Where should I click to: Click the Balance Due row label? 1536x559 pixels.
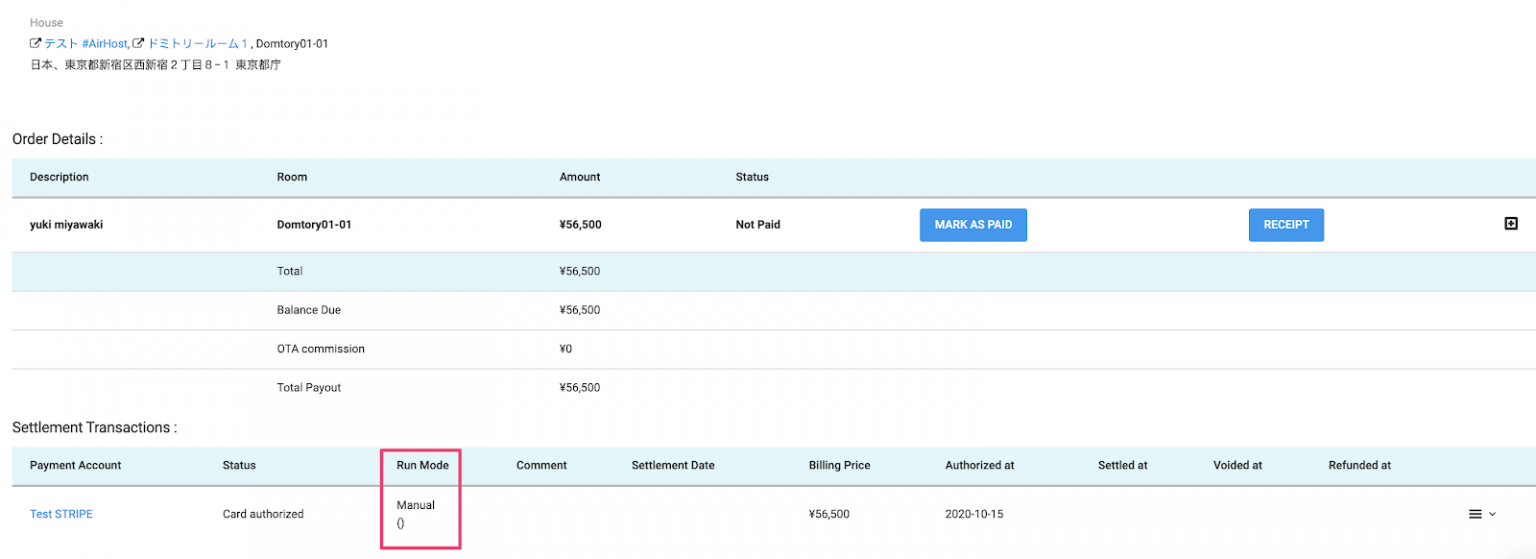pos(309,310)
